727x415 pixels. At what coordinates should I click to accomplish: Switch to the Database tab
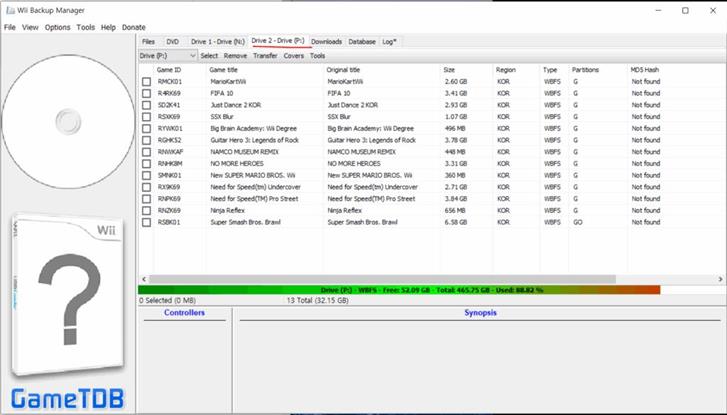pos(362,42)
